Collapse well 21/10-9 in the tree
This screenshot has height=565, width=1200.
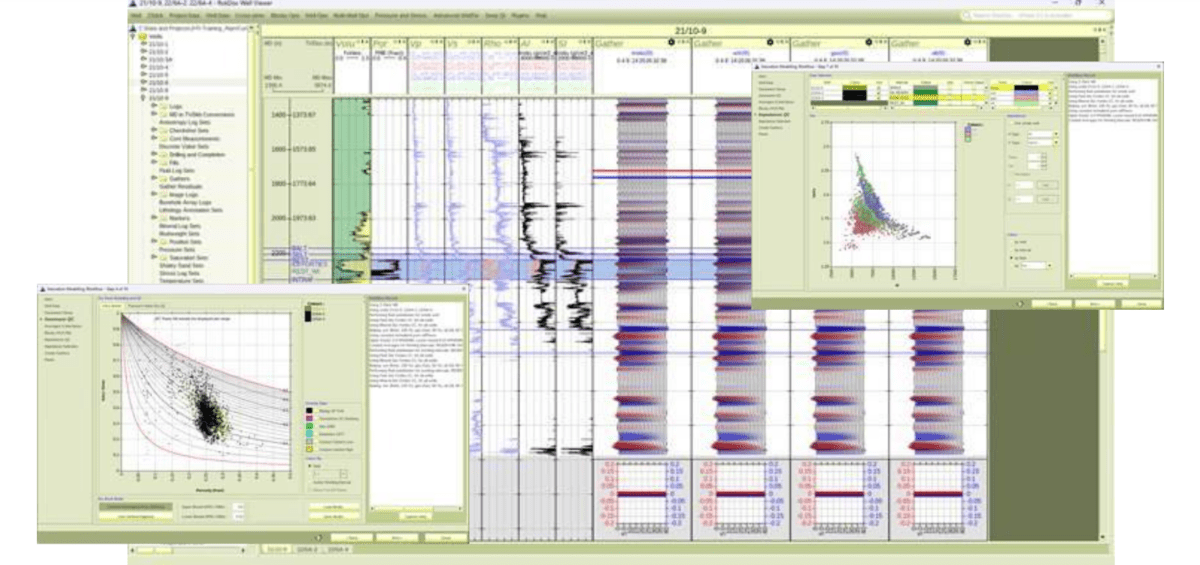pyautogui.click(x=143, y=98)
